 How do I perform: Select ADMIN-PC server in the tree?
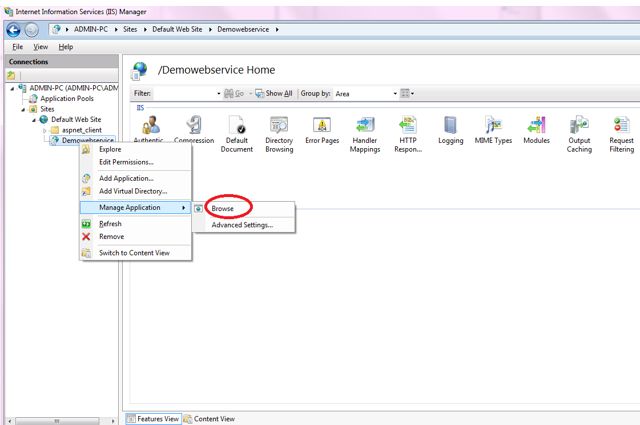(73, 88)
